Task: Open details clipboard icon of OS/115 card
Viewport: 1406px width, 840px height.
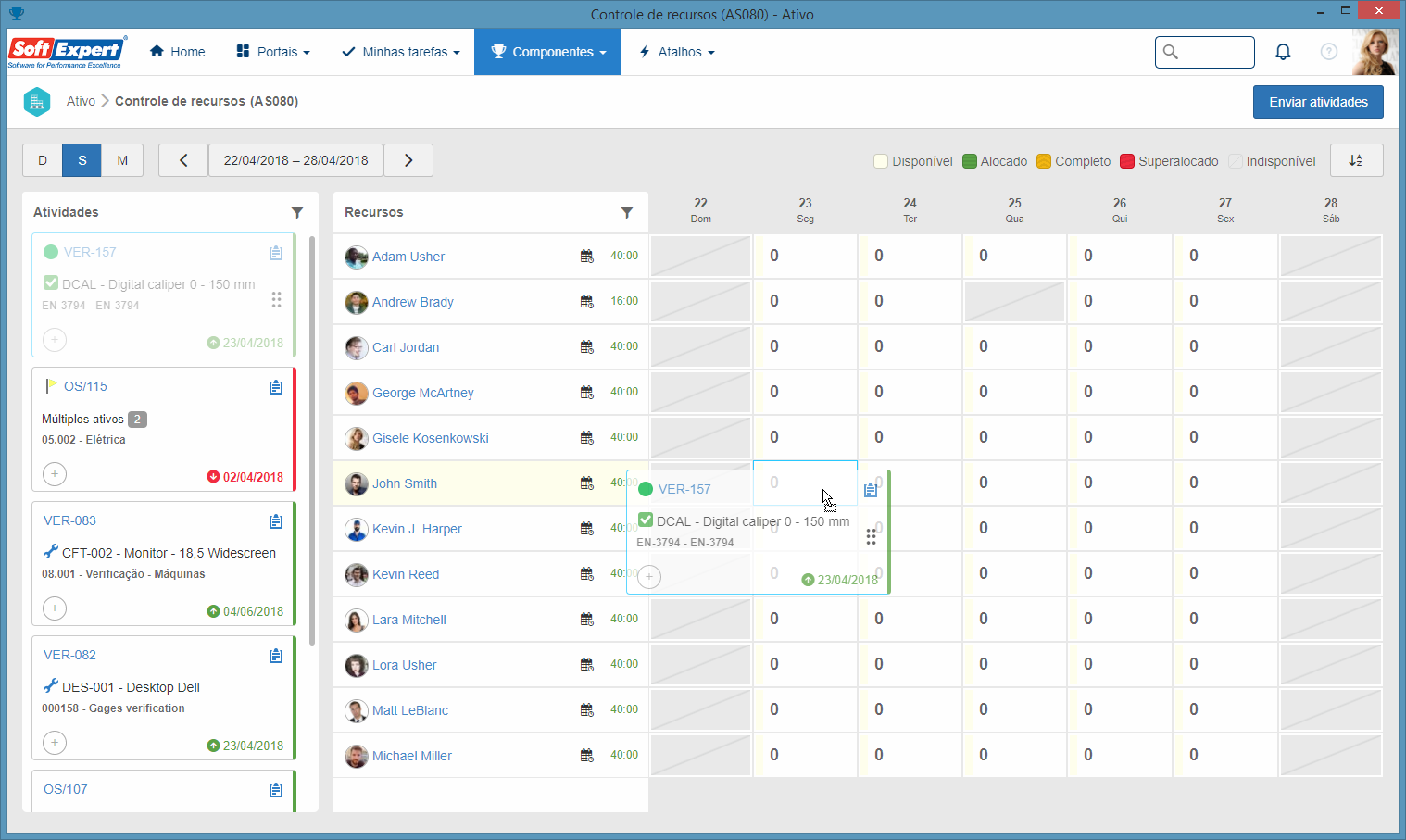Action: coord(276,387)
